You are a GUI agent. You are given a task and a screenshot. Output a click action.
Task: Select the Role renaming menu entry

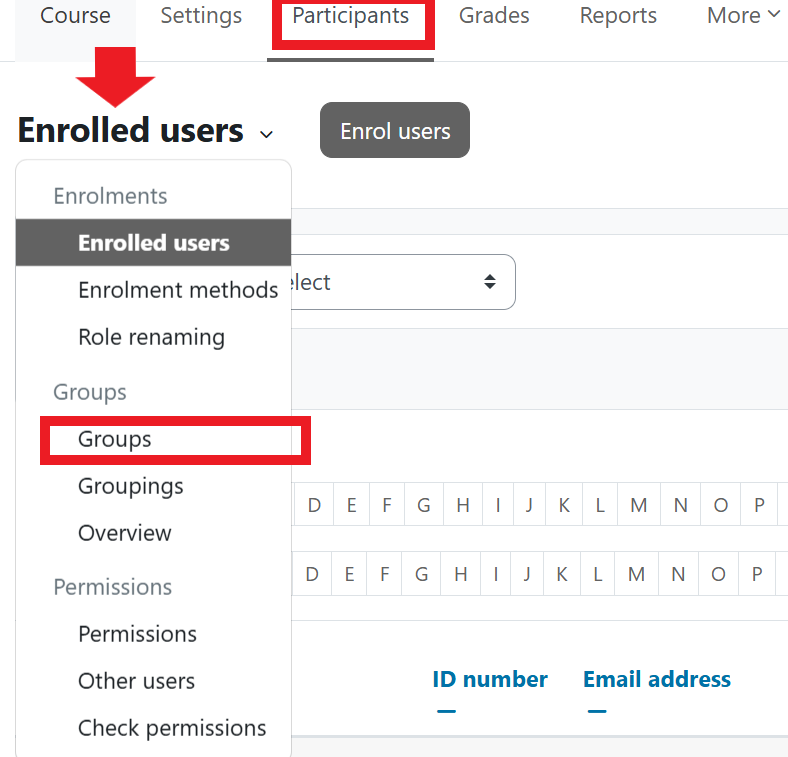(x=151, y=337)
